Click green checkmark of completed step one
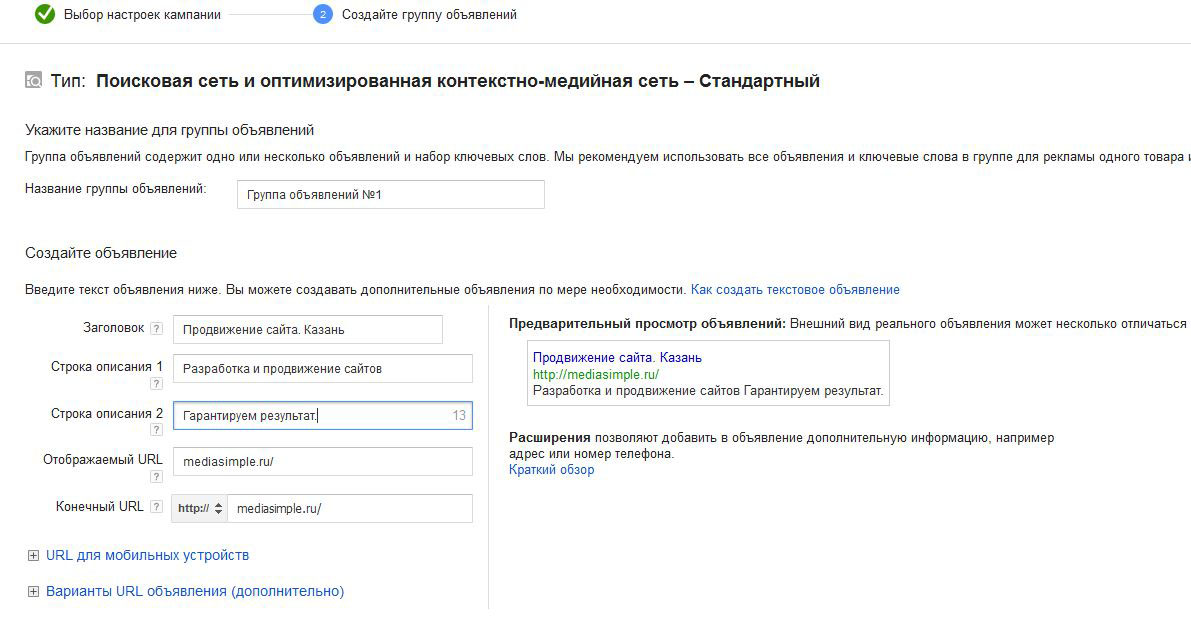 (44, 15)
